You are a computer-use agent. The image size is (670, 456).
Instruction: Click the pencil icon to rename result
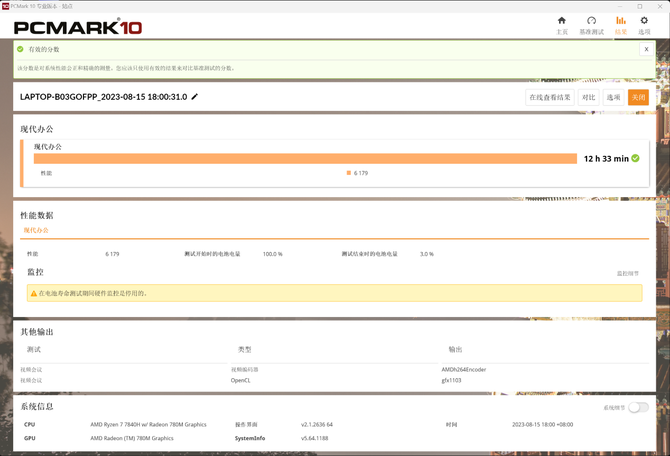(194, 97)
